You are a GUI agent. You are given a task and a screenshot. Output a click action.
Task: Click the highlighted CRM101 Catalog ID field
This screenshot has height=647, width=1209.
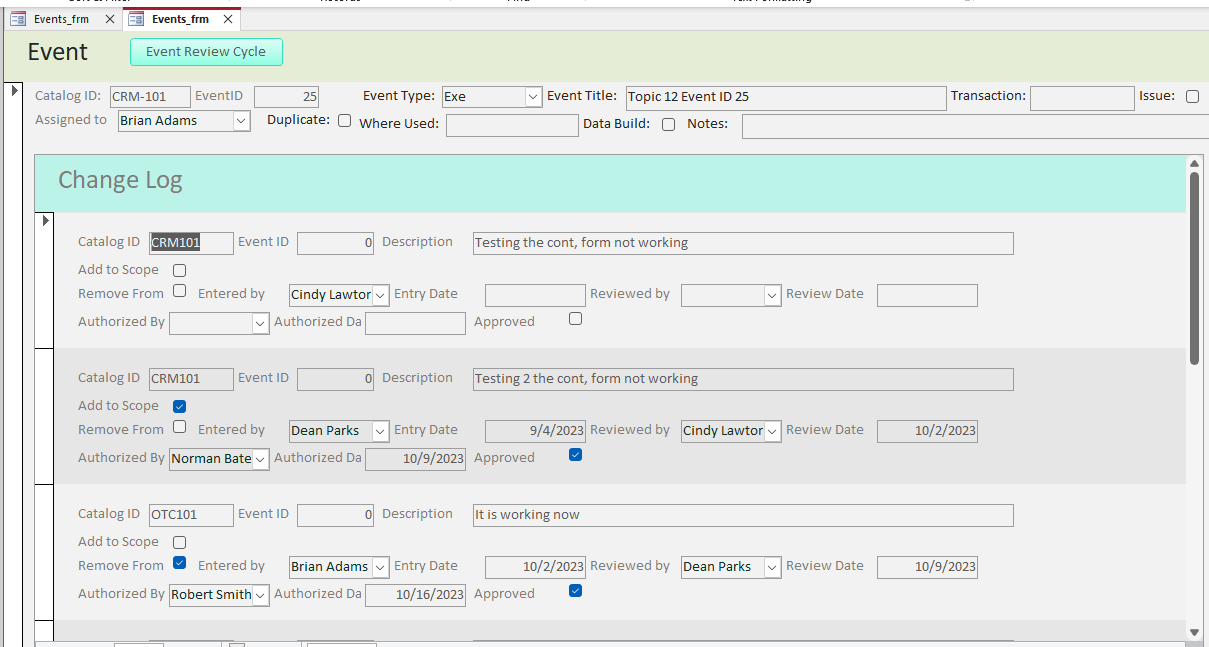tap(191, 243)
